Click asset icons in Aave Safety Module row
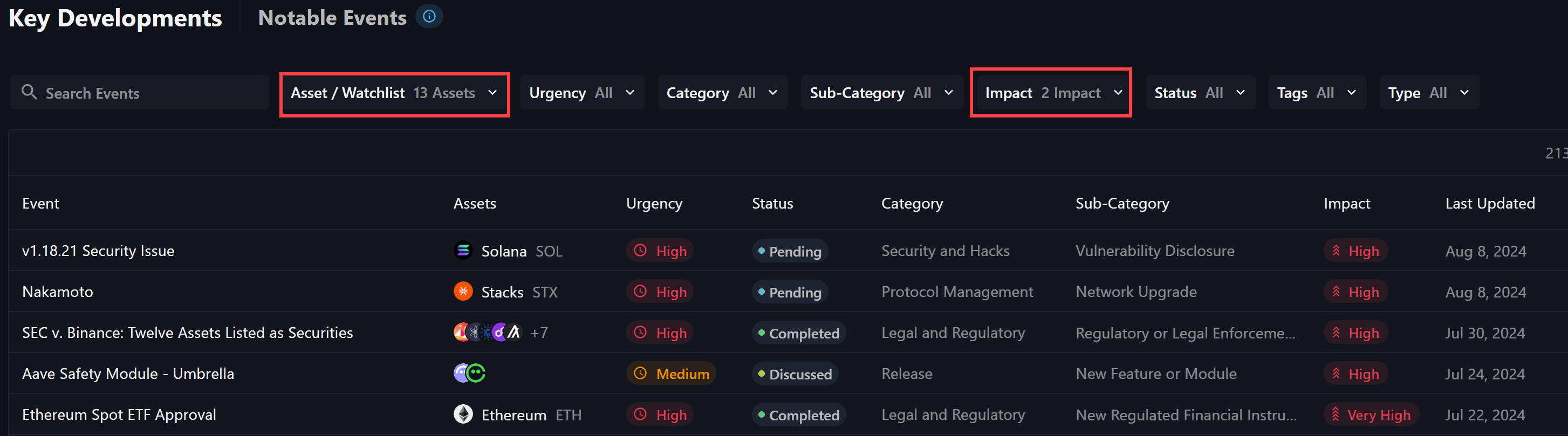This screenshot has width=1568, height=436. 469,373
